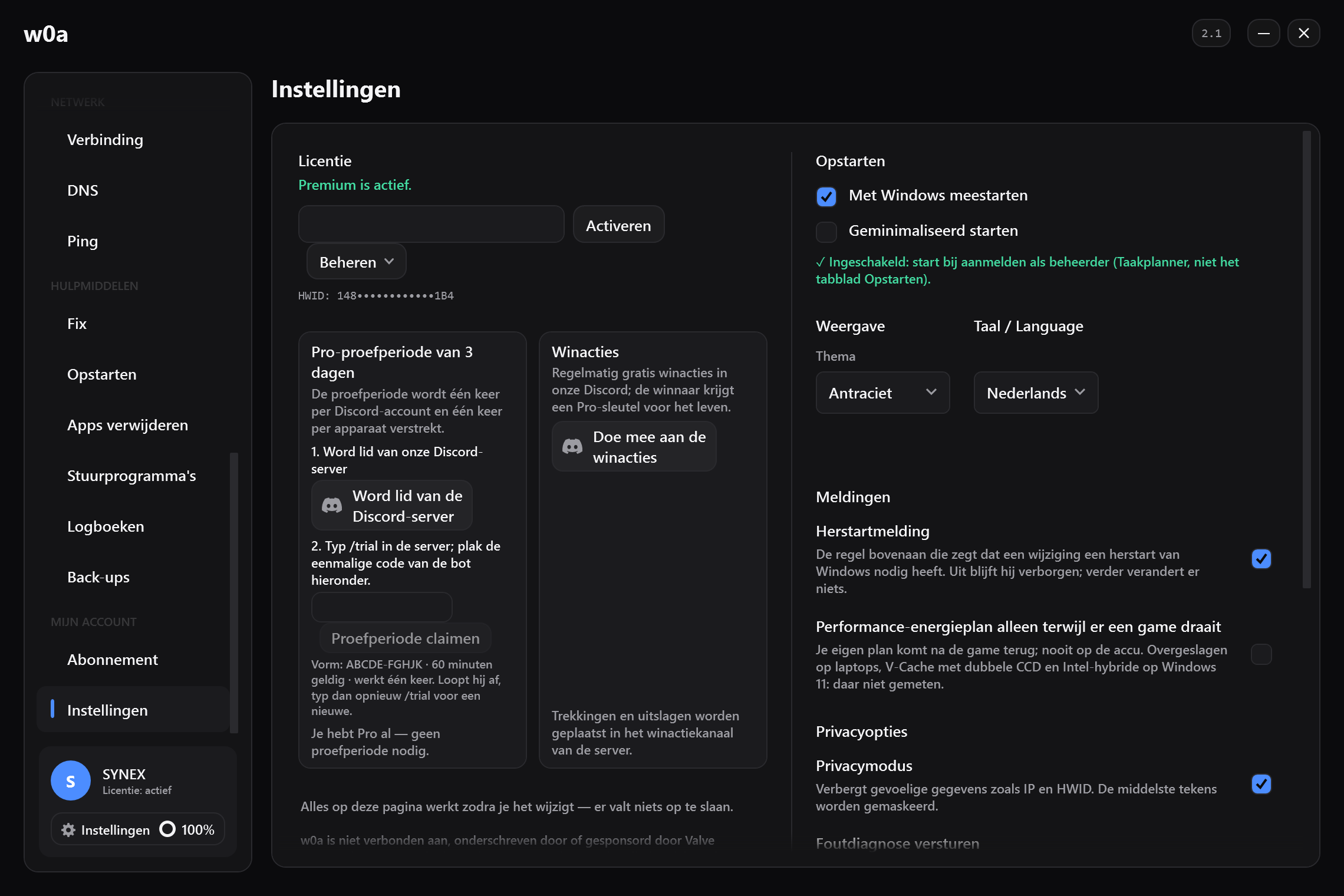Click the Activeren button
The image size is (1344, 896).
[x=618, y=225]
